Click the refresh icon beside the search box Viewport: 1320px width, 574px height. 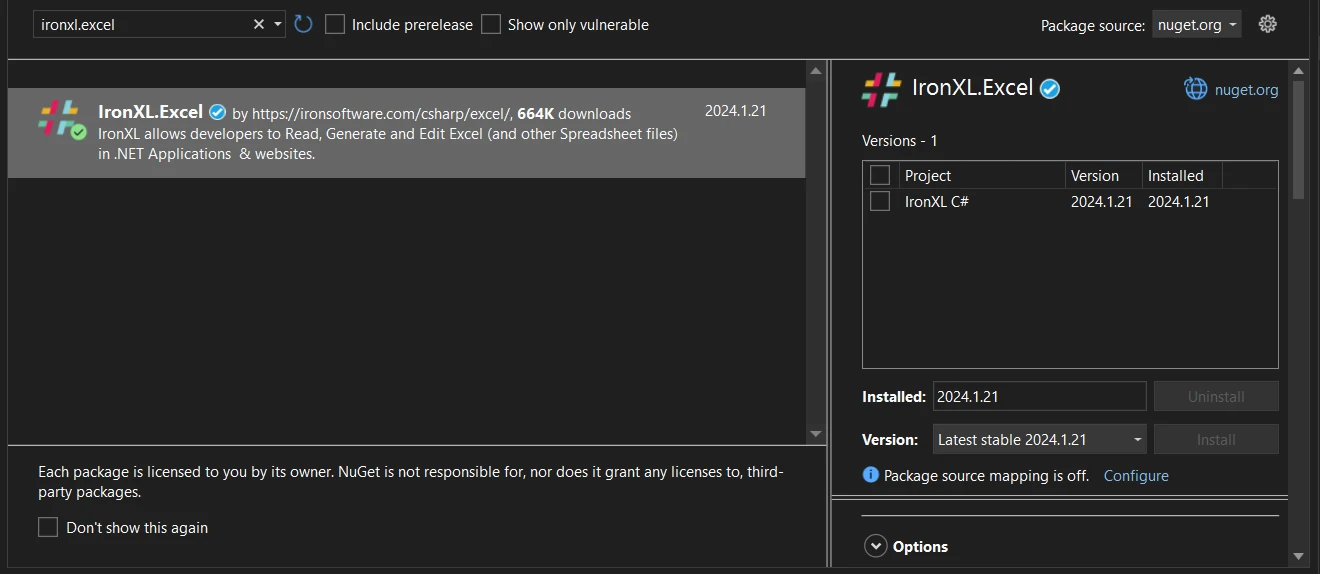(303, 24)
